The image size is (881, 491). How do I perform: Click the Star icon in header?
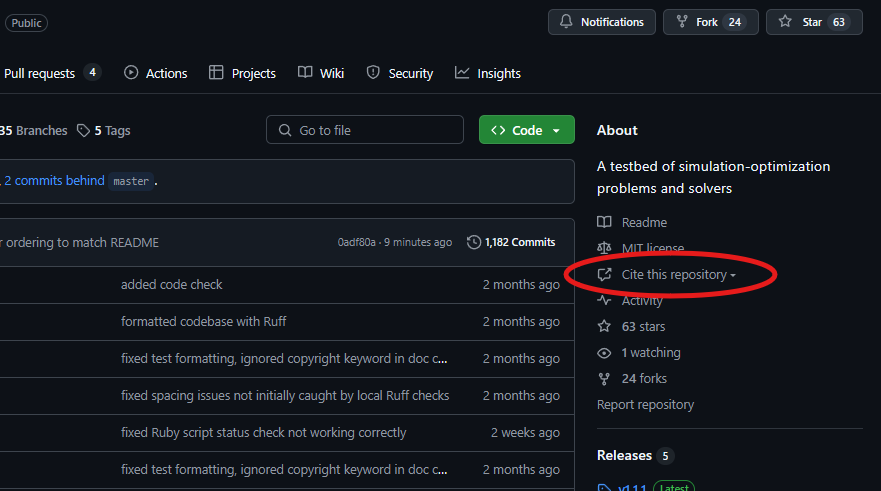point(785,22)
